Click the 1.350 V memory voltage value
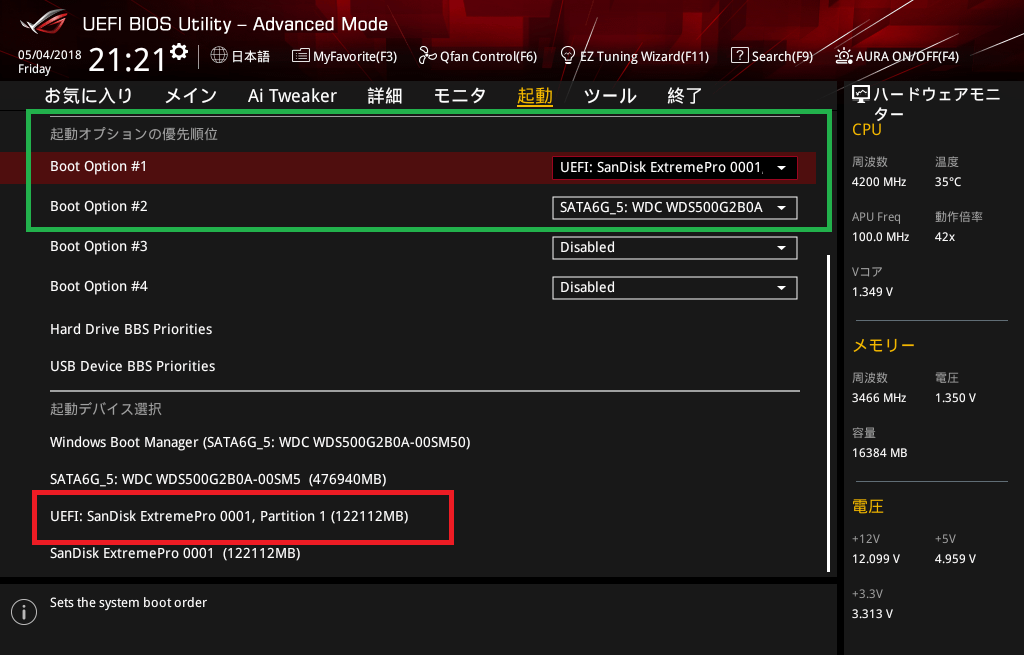 coord(955,398)
